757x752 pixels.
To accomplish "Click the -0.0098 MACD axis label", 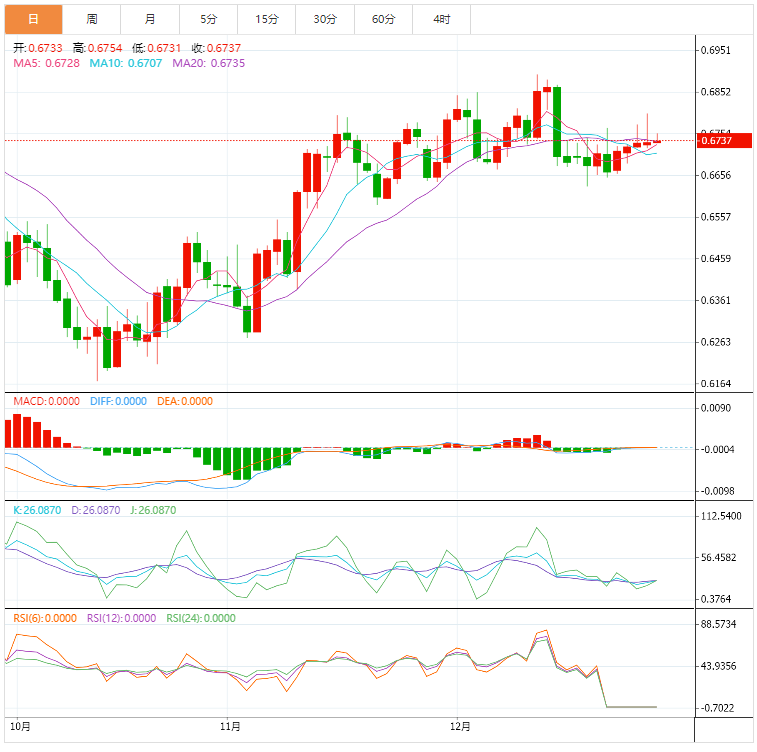I will tap(717, 491).
